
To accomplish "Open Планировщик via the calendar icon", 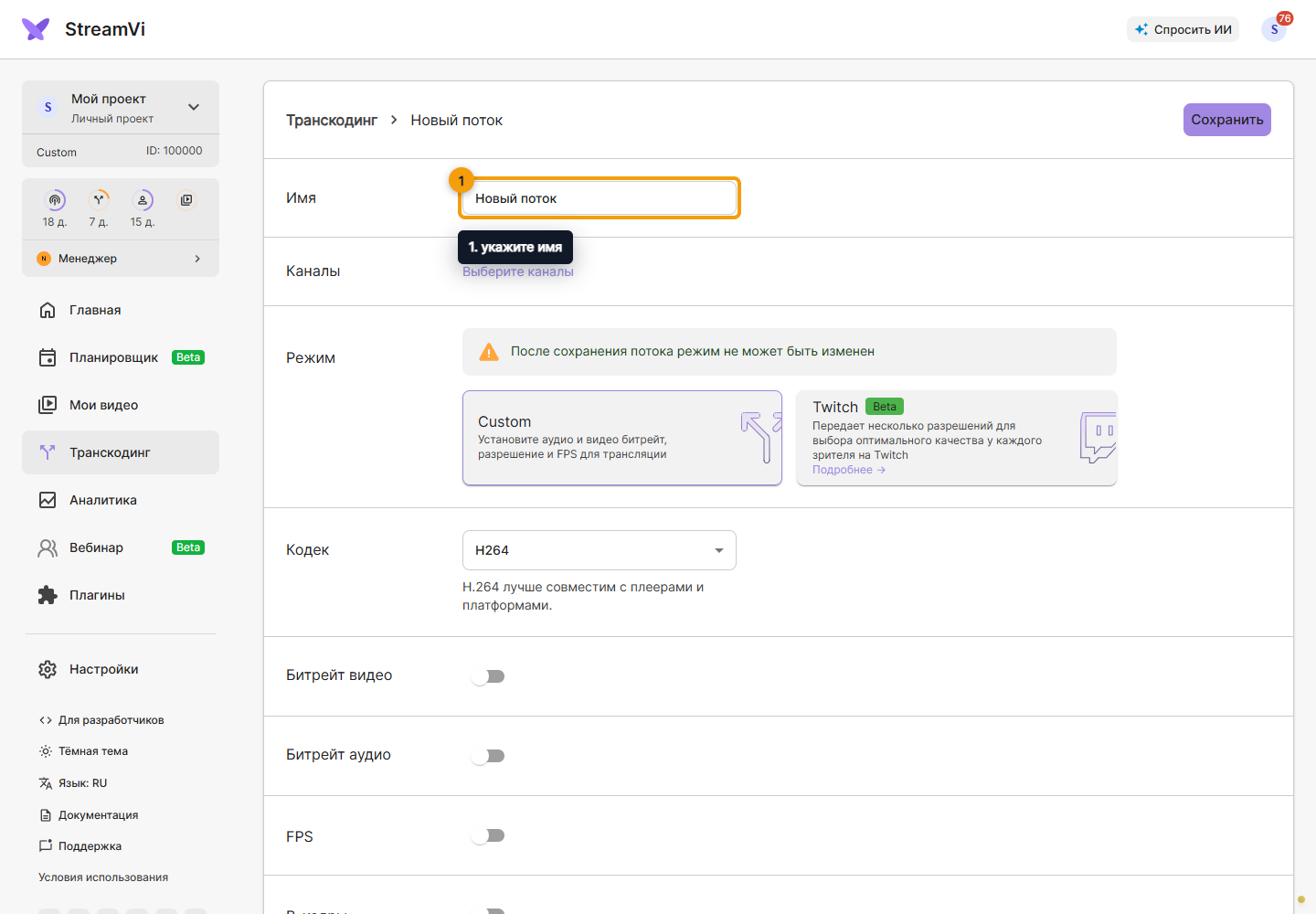I will point(48,357).
